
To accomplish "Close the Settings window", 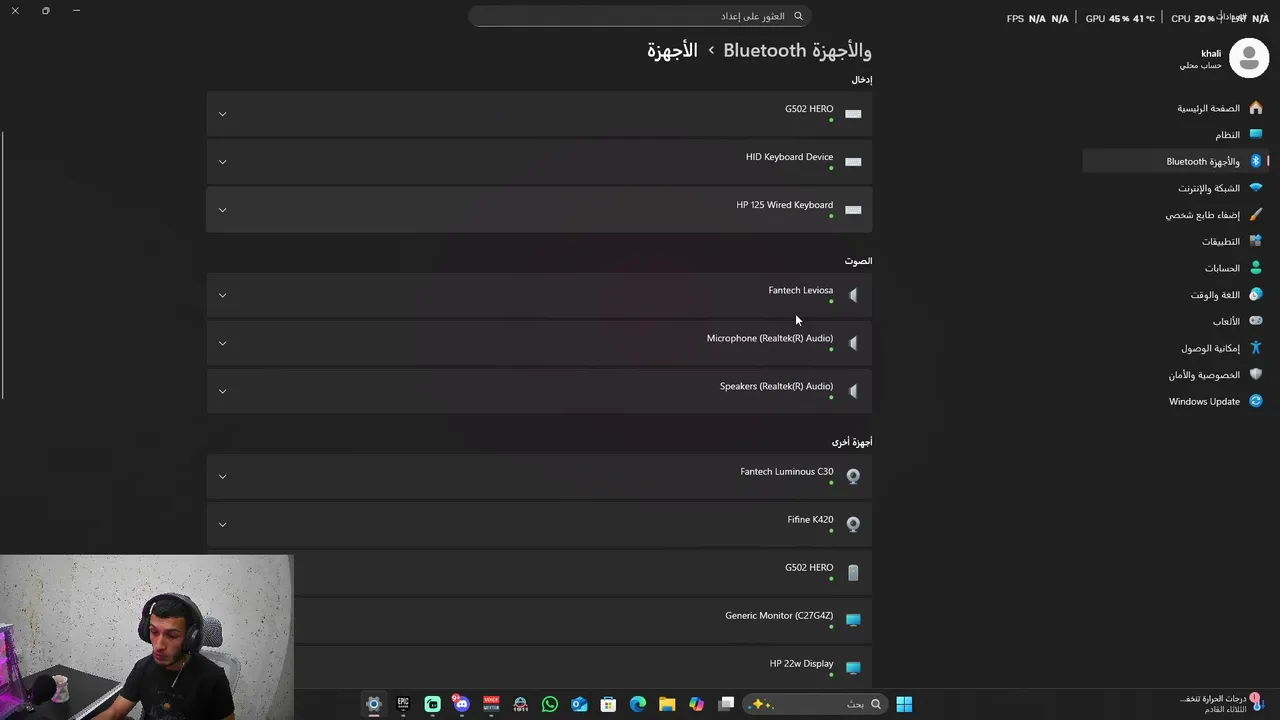I will point(15,10).
